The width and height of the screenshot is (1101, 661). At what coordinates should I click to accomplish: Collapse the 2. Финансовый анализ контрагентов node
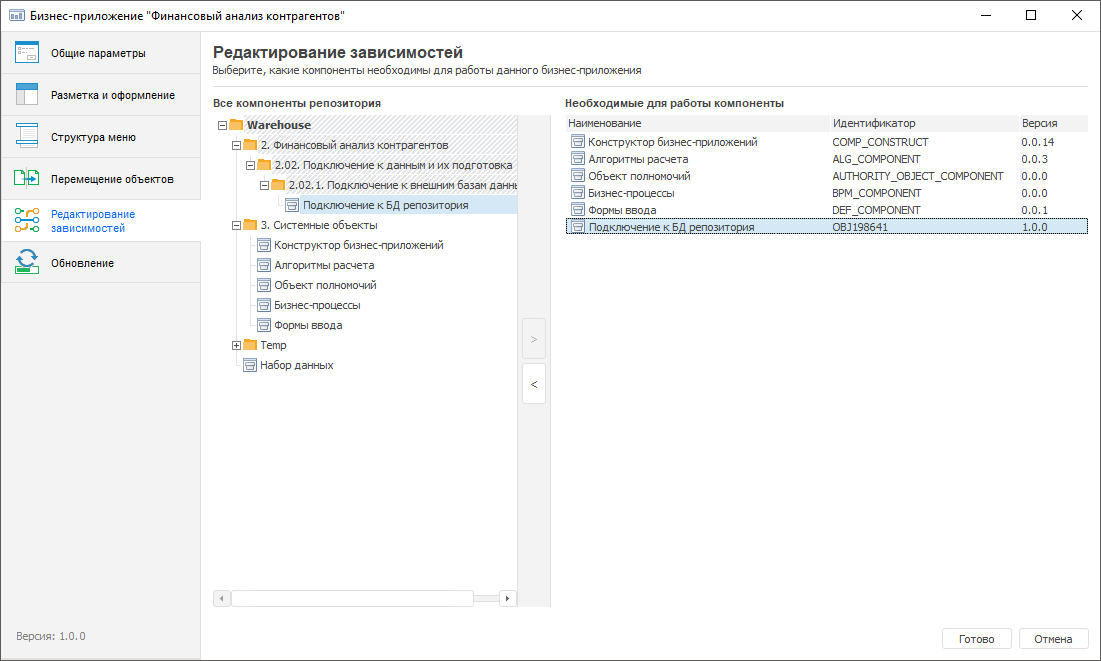tap(236, 145)
